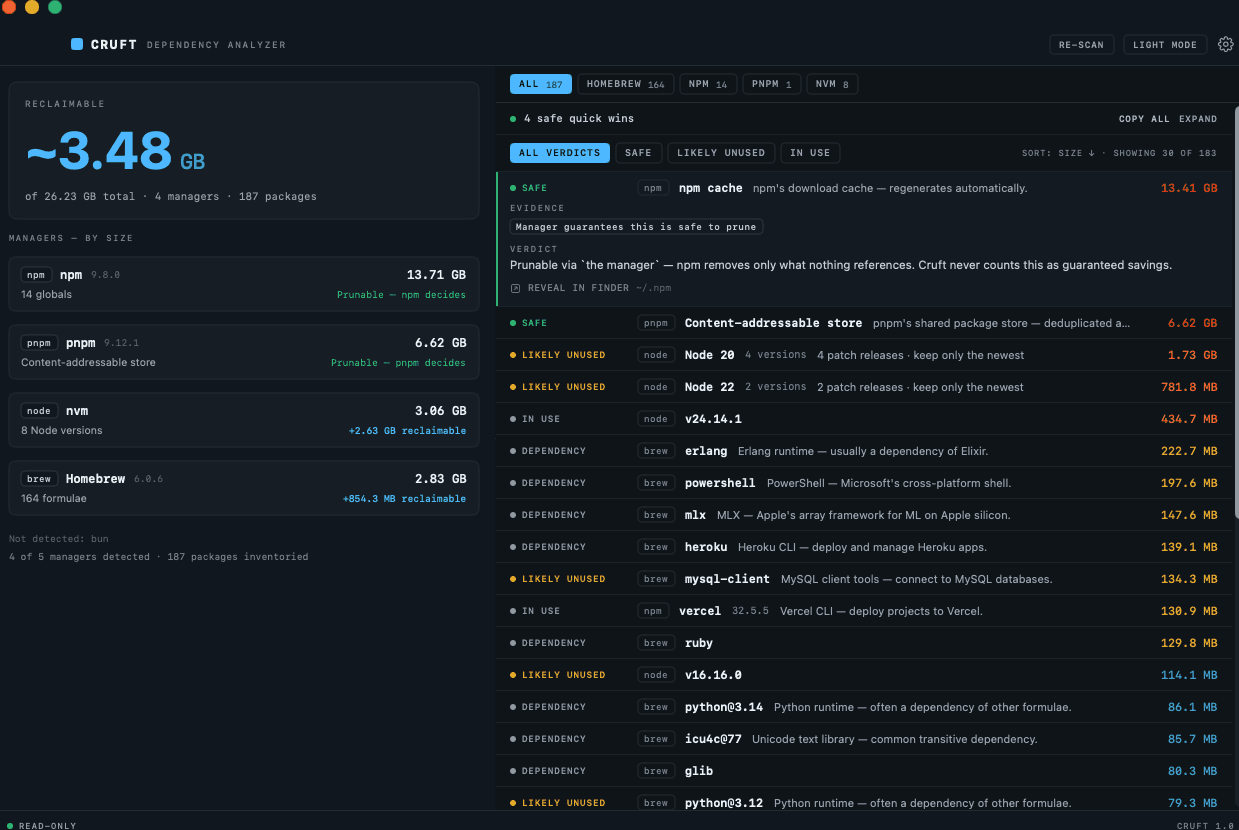Filter by IN USE verdict
1239x830 pixels.
tap(810, 153)
